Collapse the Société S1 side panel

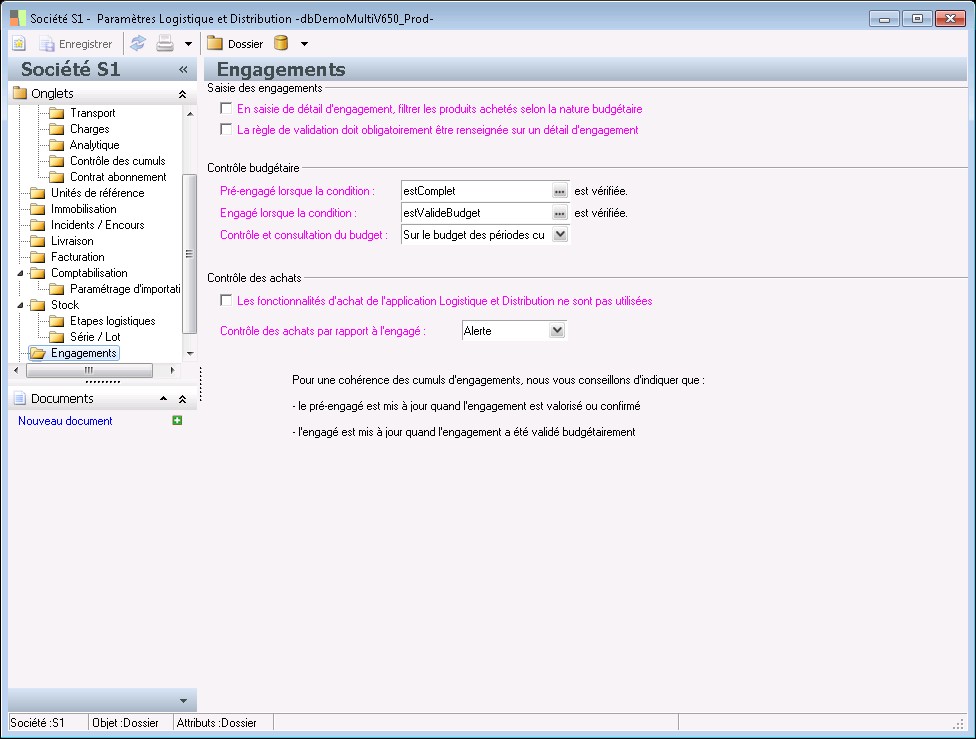(183, 69)
